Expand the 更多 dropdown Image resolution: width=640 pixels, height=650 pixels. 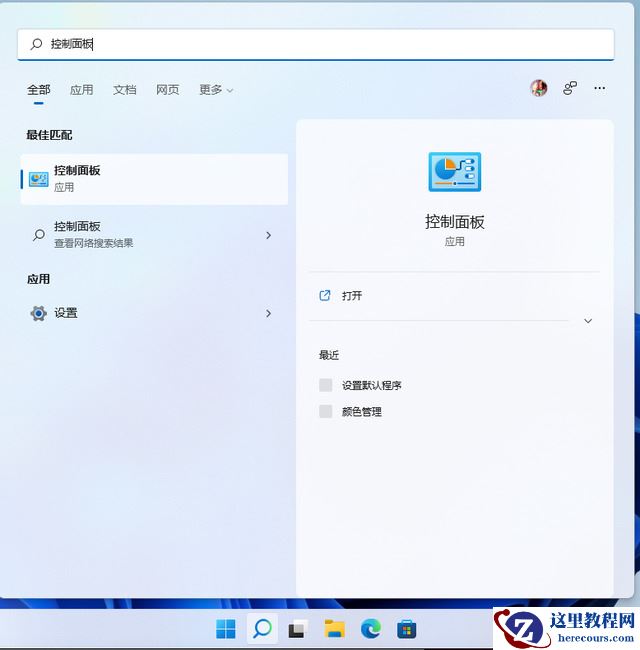click(x=216, y=90)
